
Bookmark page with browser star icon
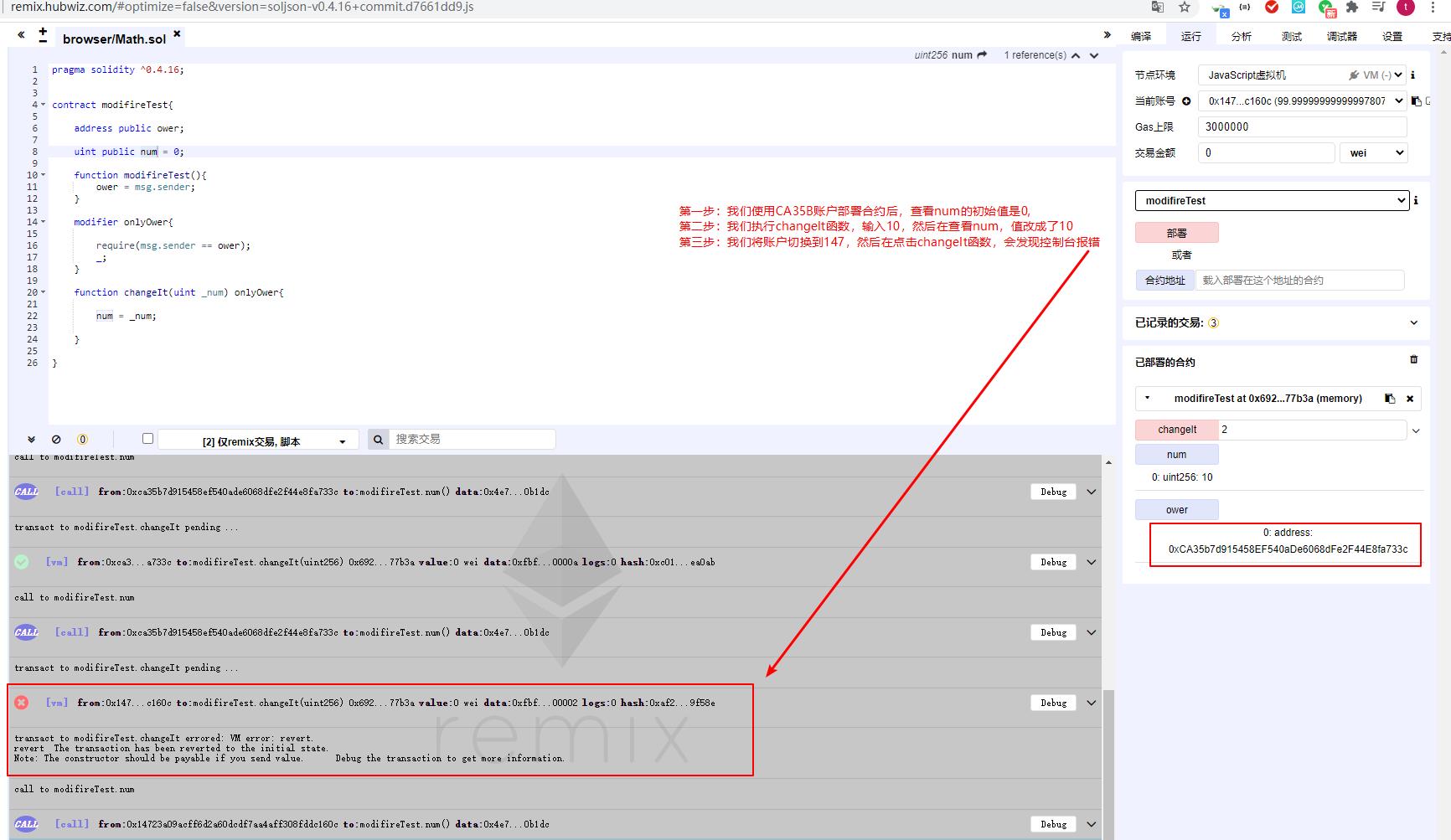pyautogui.click(x=1184, y=8)
